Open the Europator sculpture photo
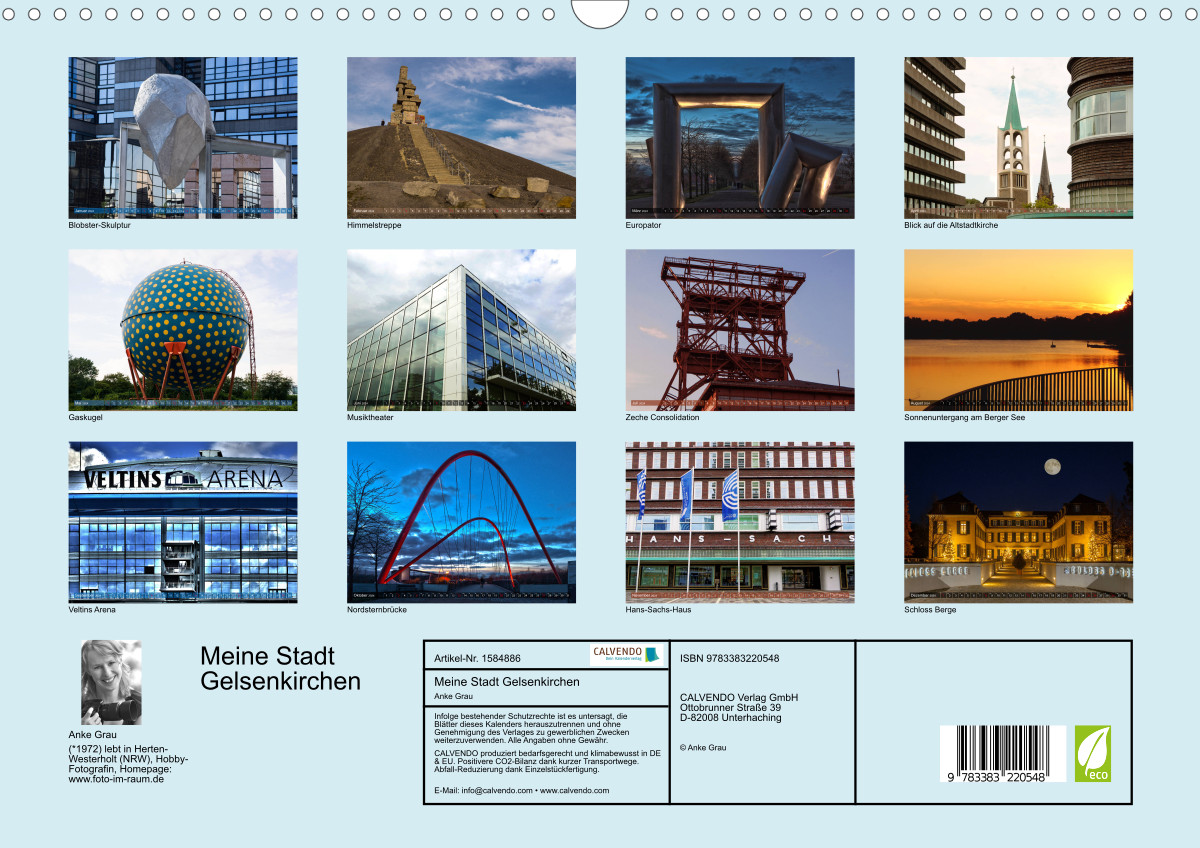 (x=740, y=137)
